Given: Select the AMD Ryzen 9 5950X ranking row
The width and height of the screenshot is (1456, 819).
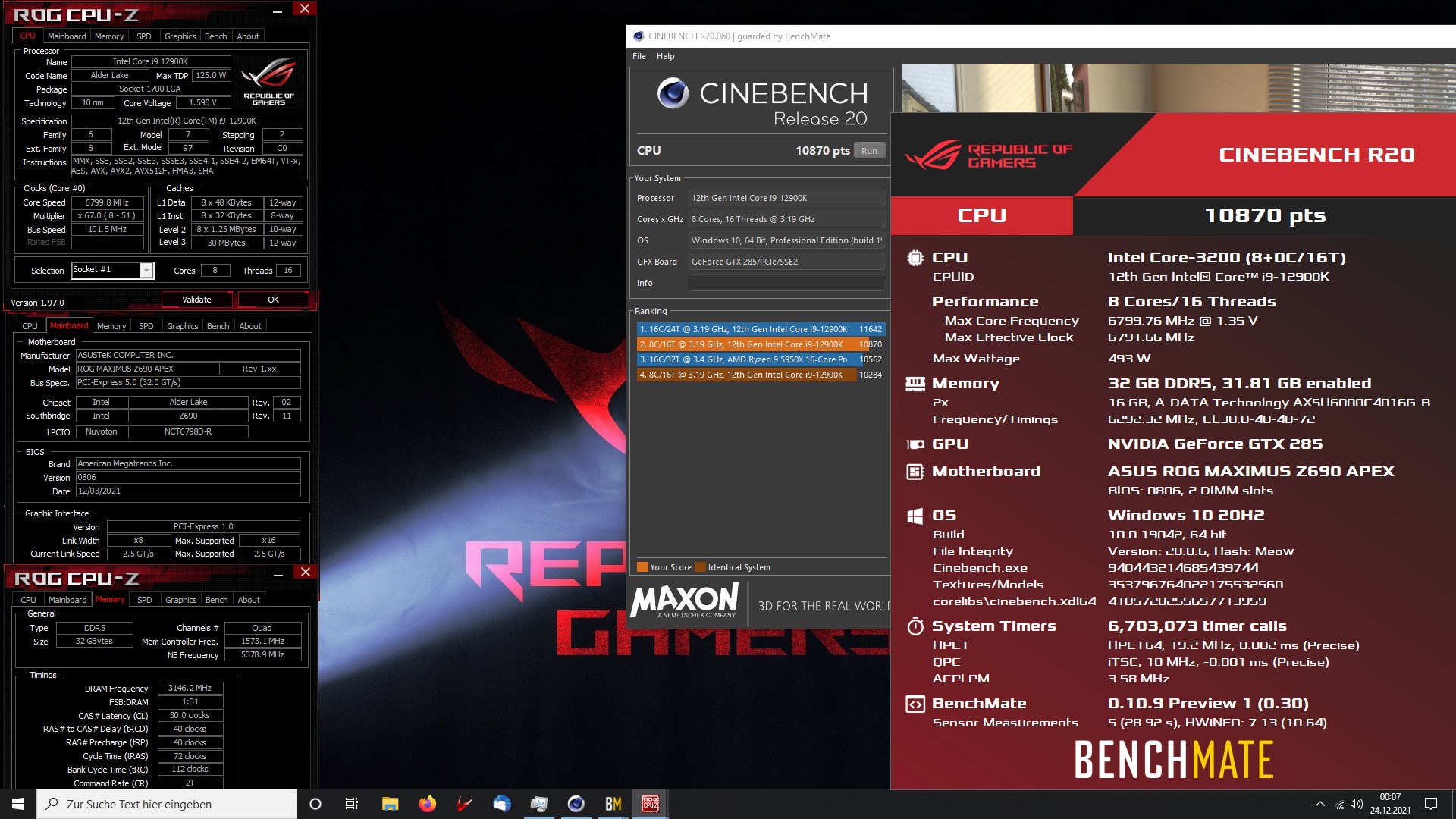Looking at the screenshot, I should pos(761,359).
